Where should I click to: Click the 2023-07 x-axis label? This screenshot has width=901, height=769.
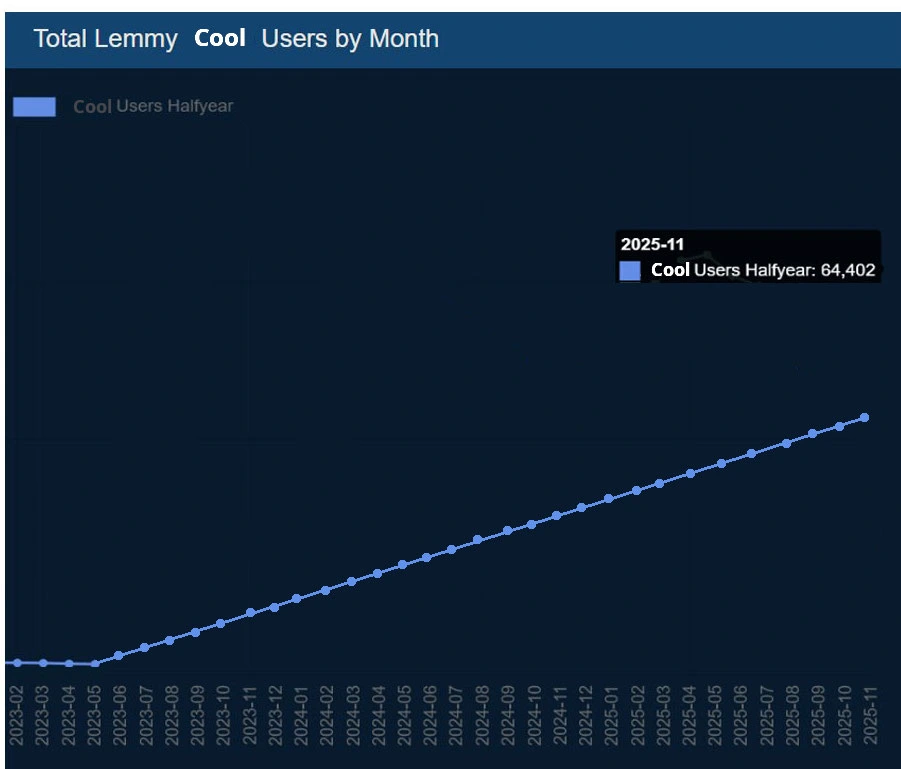(146, 716)
